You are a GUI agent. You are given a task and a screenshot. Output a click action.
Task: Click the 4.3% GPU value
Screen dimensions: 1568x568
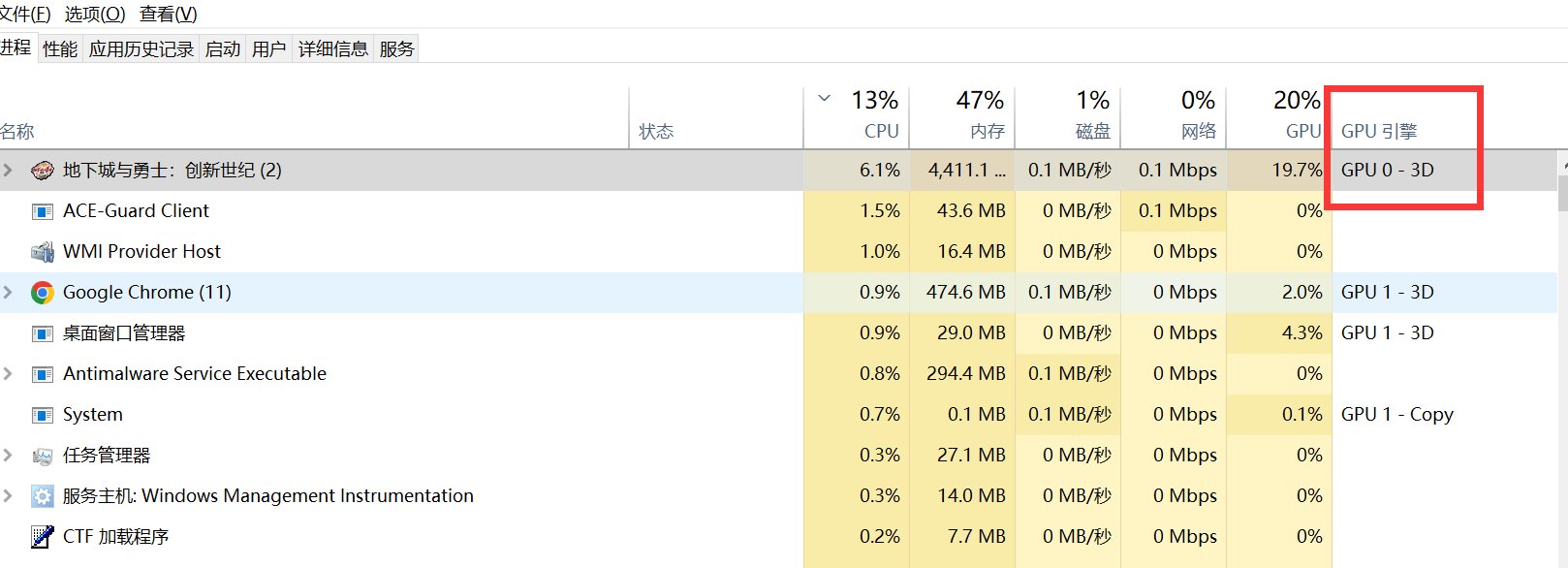pyautogui.click(x=1301, y=333)
